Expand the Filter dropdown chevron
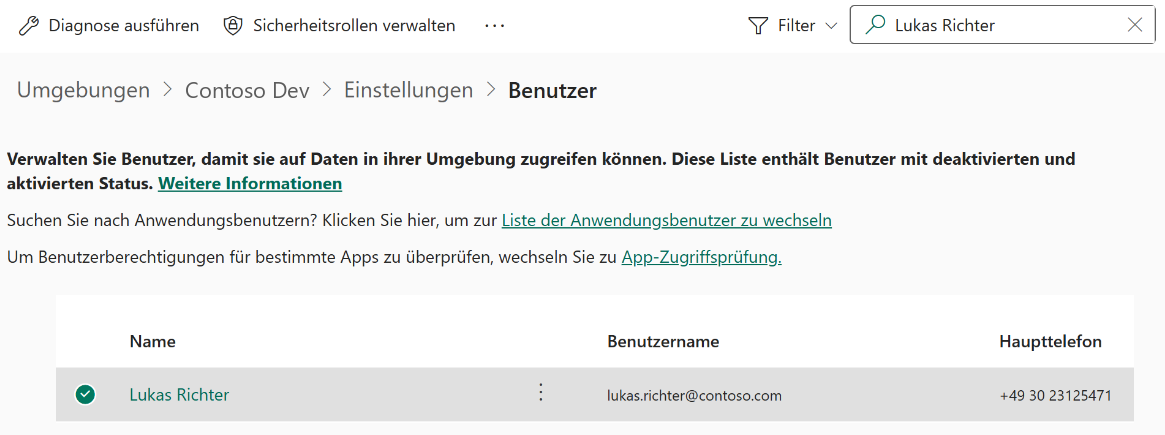Image resolution: width=1165 pixels, height=435 pixels. pyautogui.click(x=831, y=26)
